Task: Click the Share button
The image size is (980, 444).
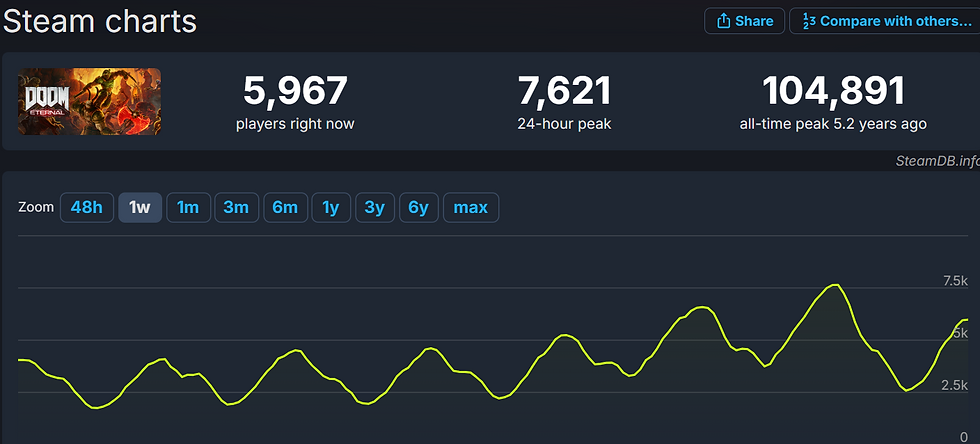Action: [x=744, y=21]
